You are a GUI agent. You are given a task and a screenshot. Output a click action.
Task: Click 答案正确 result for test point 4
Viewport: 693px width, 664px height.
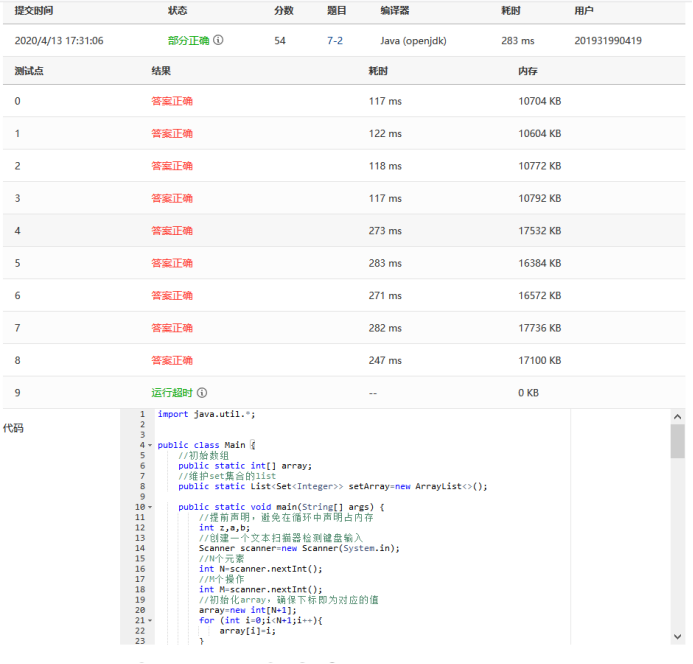pos(172,231)
